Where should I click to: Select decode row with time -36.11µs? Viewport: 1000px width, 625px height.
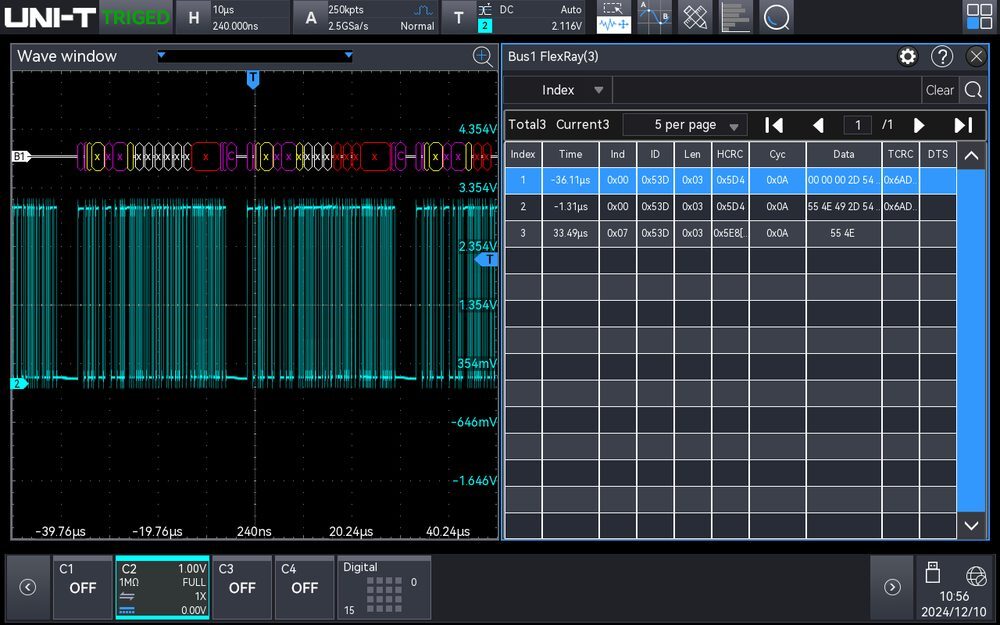coord(730,180)
